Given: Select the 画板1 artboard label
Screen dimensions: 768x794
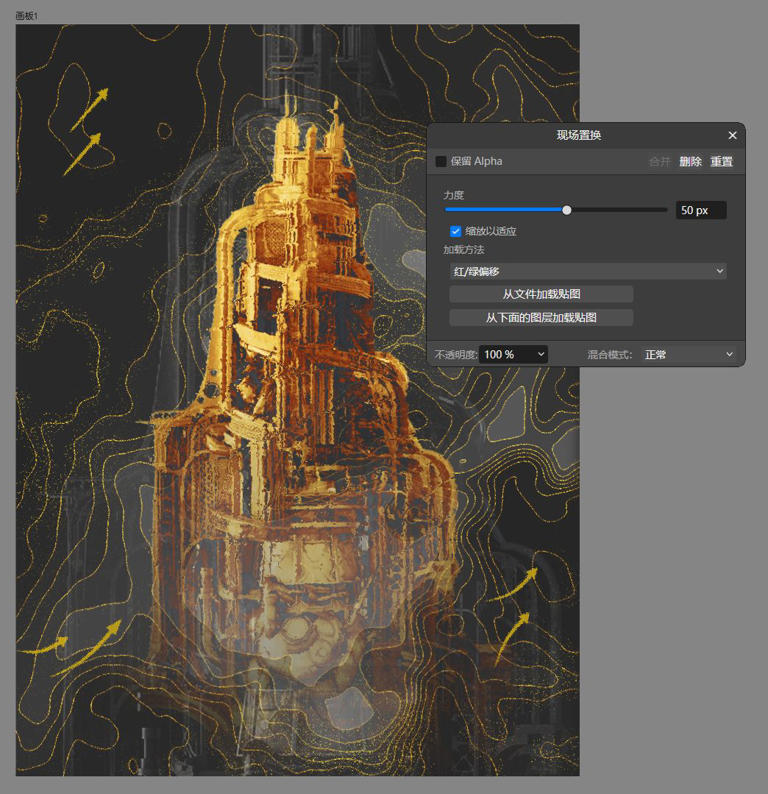Looking at the screenshot, I should (x=27, y=17).
